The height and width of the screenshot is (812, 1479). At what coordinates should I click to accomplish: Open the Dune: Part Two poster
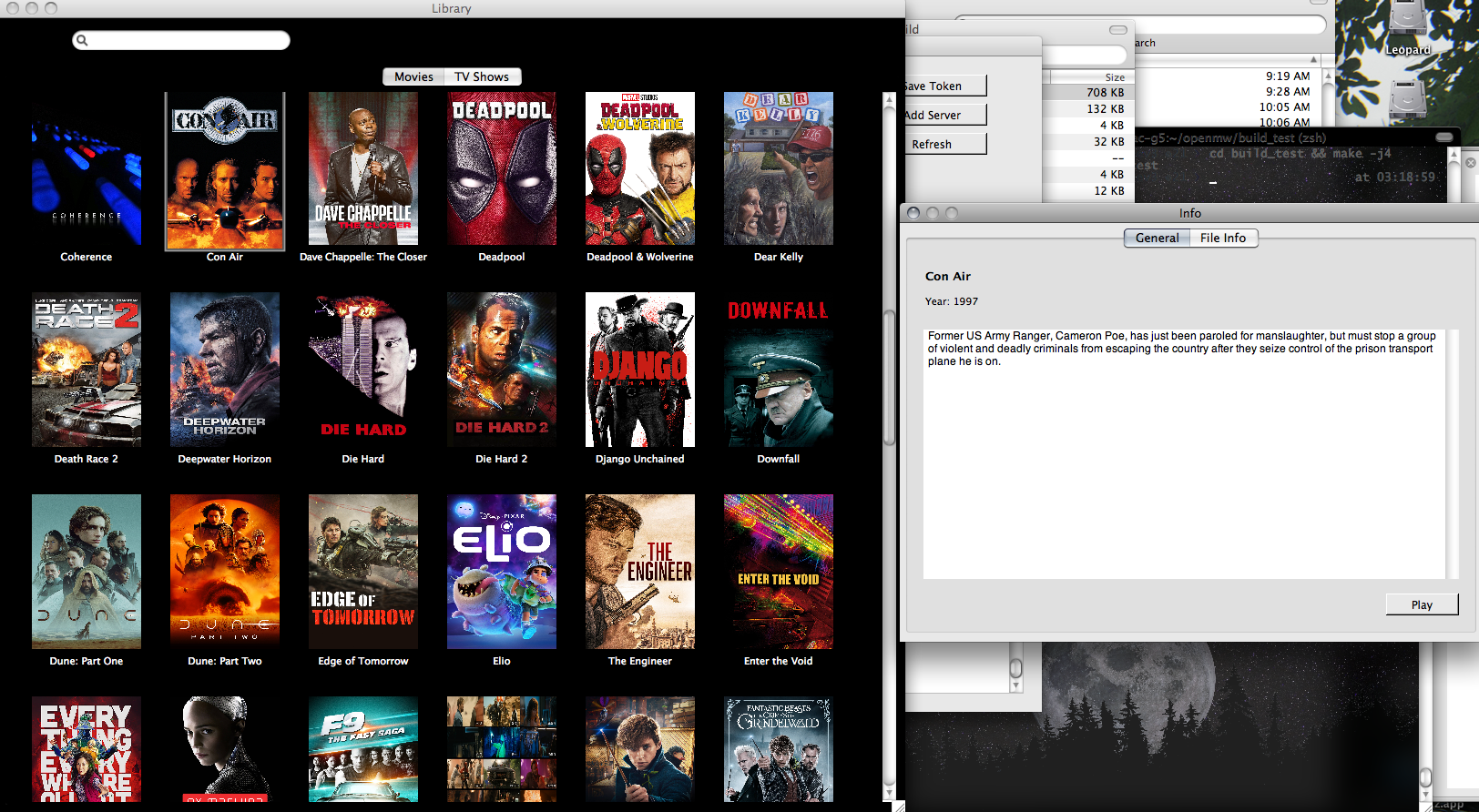225,572
